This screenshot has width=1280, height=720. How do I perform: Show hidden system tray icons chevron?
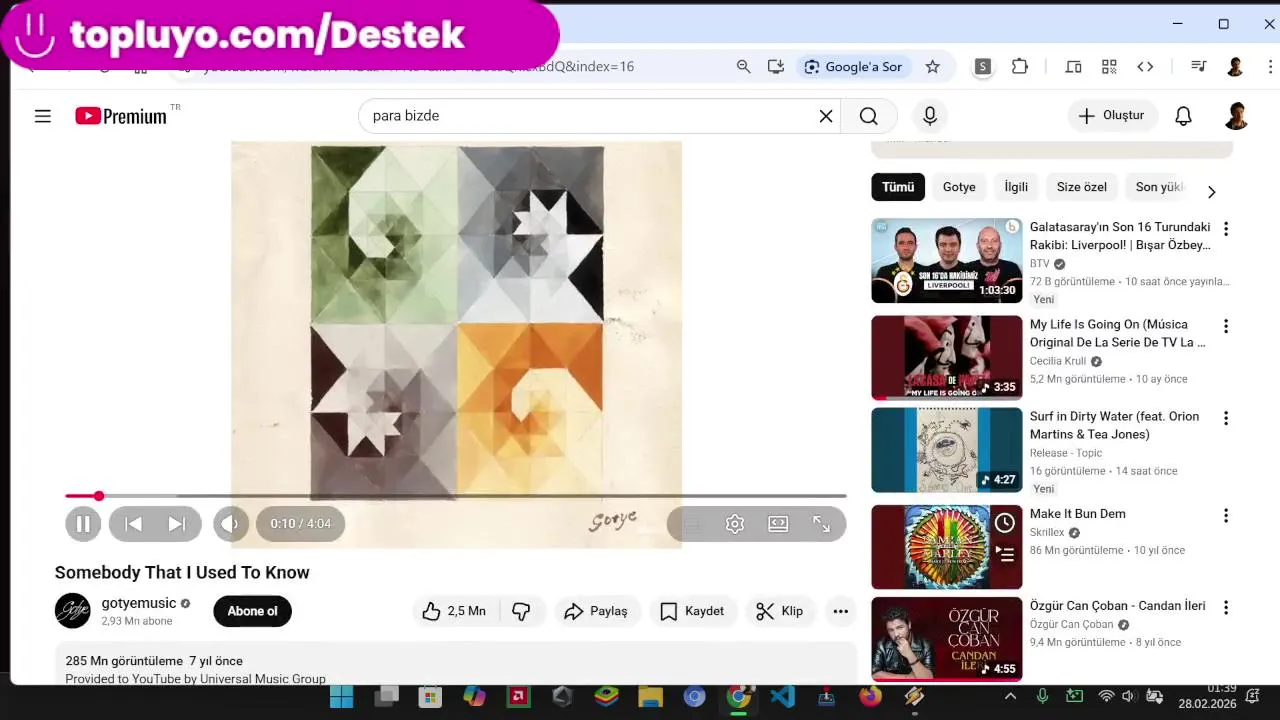pos(1010,697)
